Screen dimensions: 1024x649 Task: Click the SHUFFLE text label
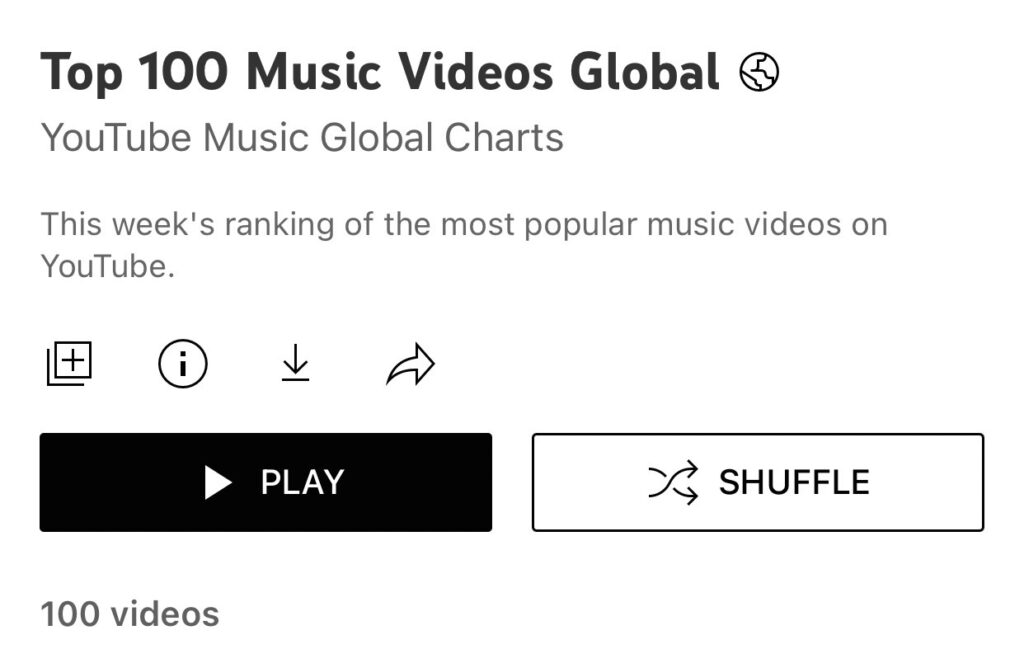point(794,483)
